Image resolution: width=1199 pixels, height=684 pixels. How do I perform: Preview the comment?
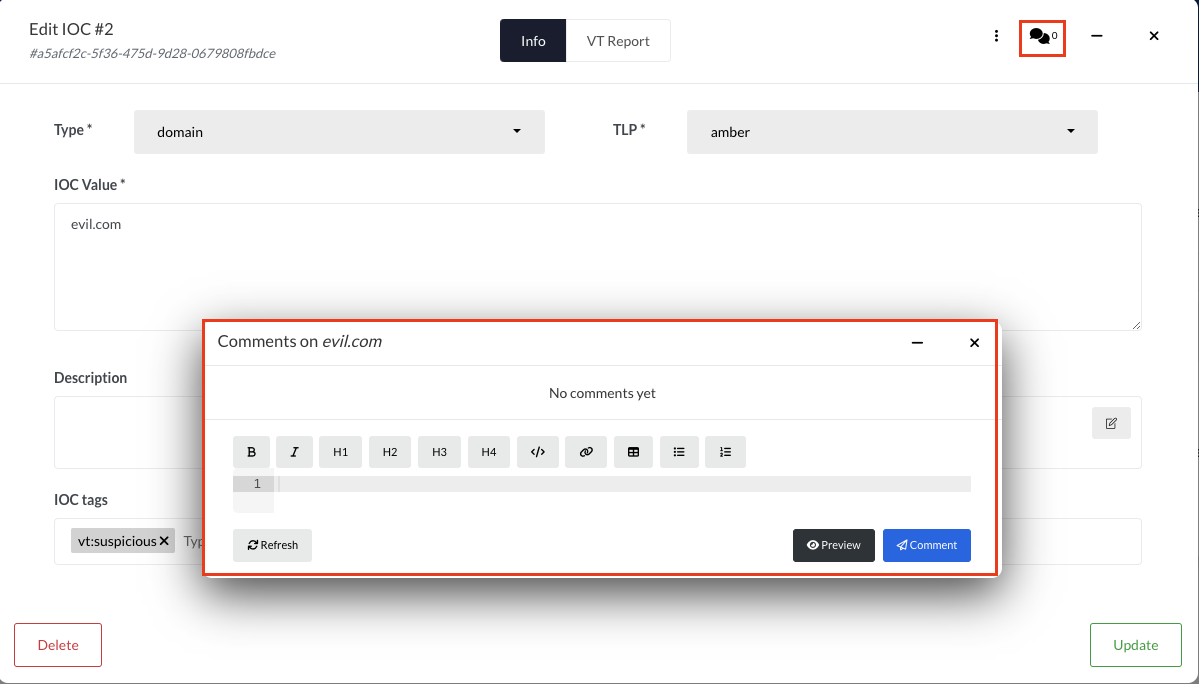click(x=833, y=545)
